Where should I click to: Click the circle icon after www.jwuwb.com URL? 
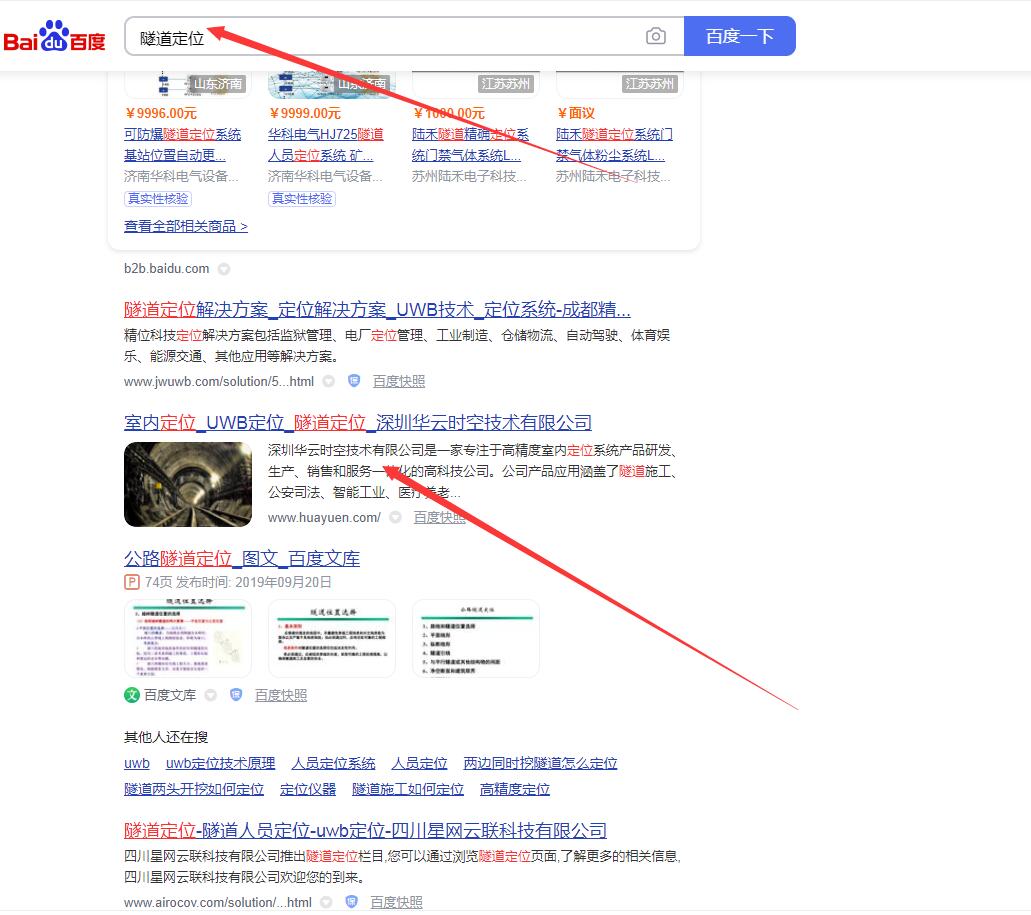(x=329, y=381)
